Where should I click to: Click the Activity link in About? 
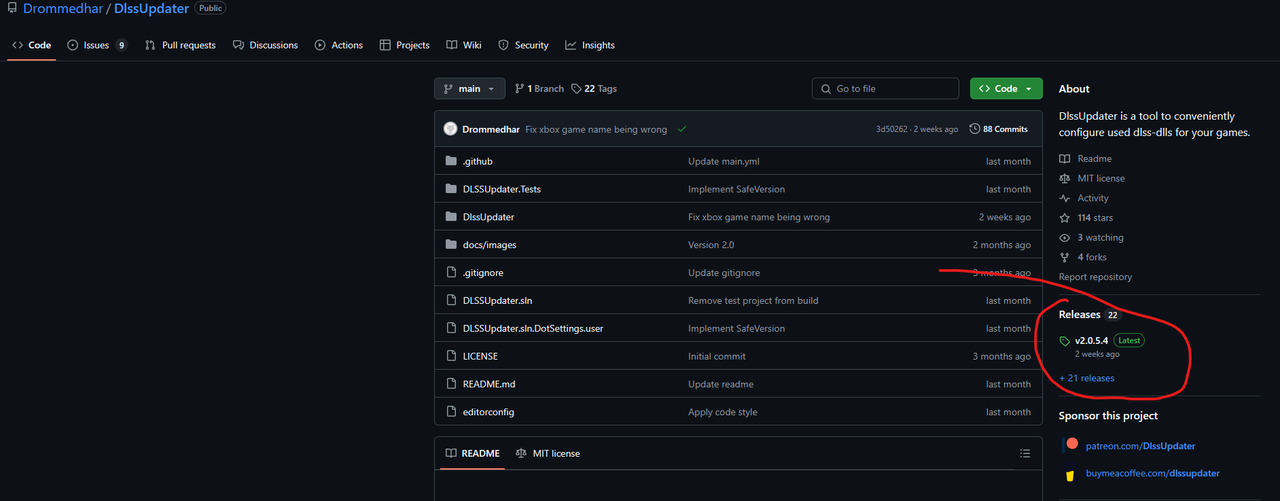[1084, 198]
